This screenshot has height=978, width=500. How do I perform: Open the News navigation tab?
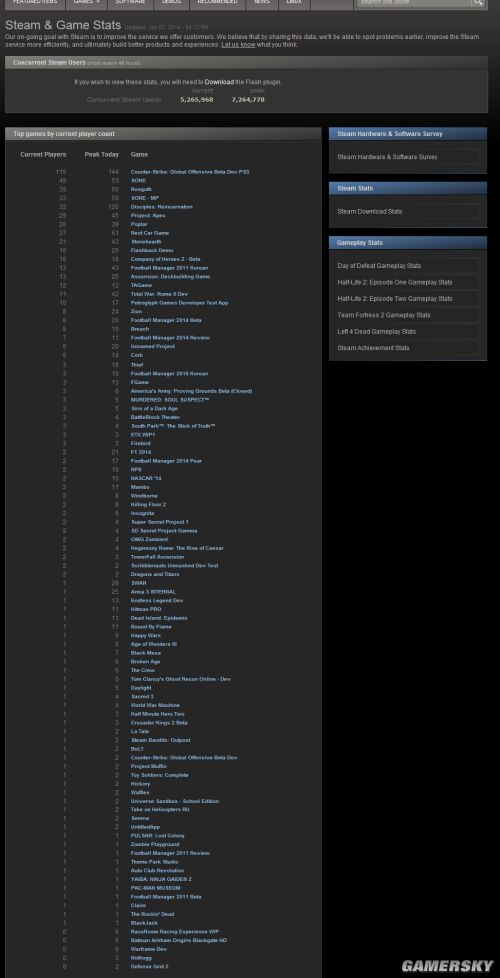(262, 3)
